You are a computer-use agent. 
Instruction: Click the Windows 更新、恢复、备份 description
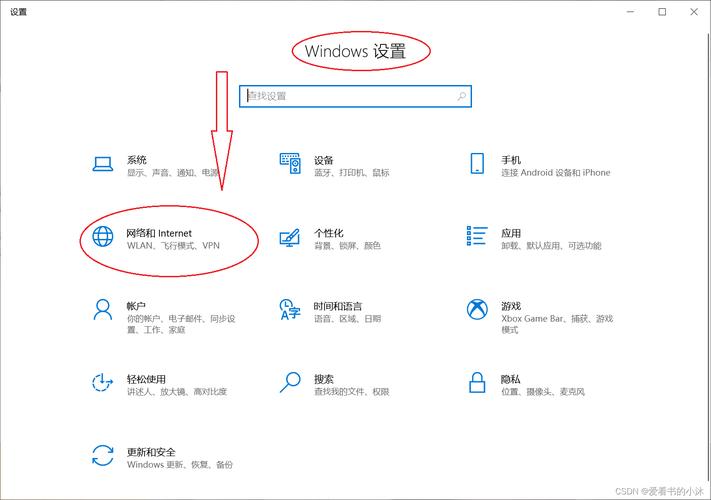tap(180, 465)
